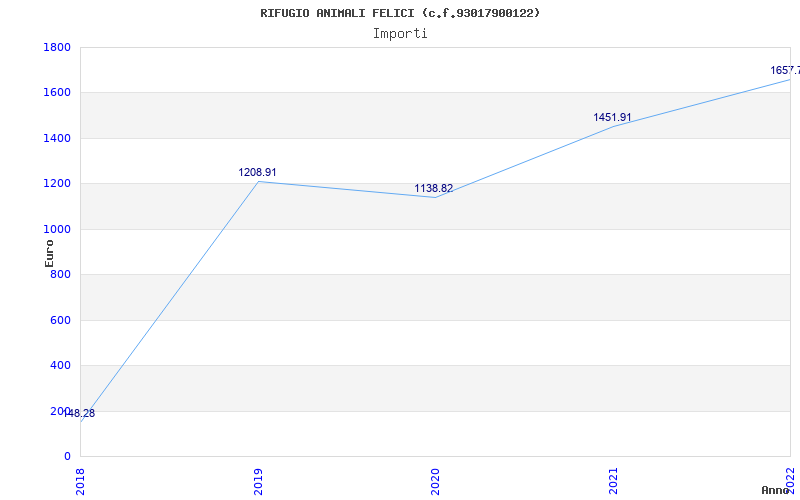Screen dimensions: 800x500
Task: Click the 0 y-axis tick label
Action: [x=68, y=457]
